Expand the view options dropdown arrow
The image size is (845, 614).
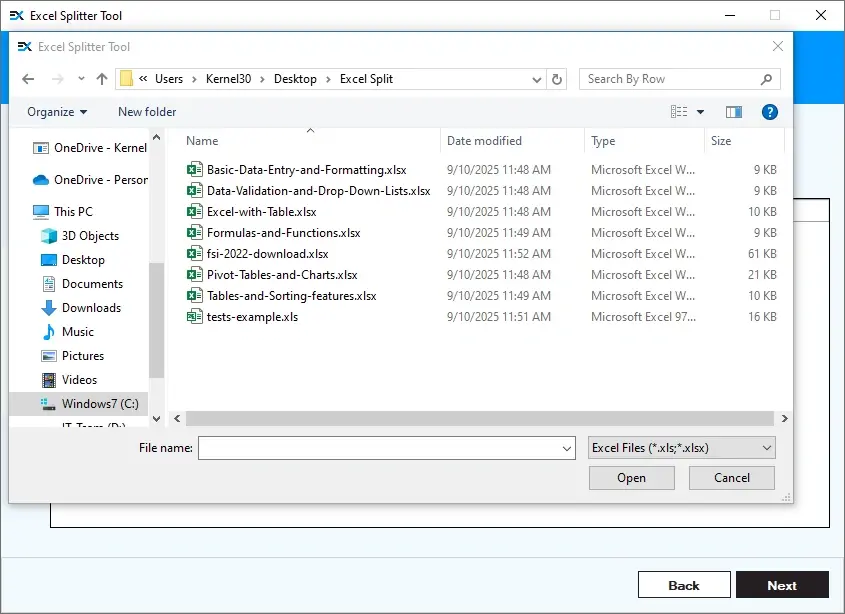click(700, 112)
